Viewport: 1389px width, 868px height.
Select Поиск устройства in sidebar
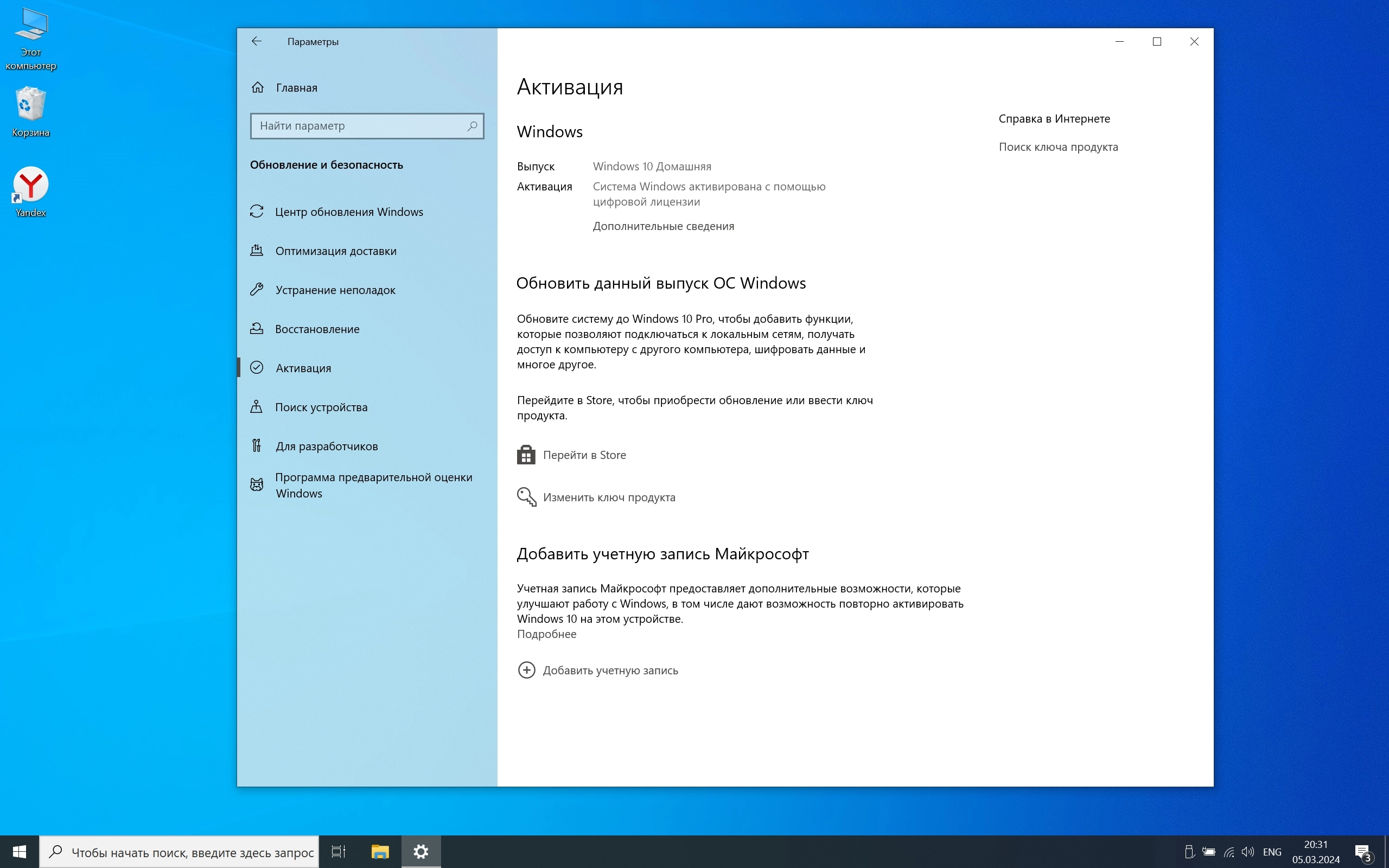point(321,407)
